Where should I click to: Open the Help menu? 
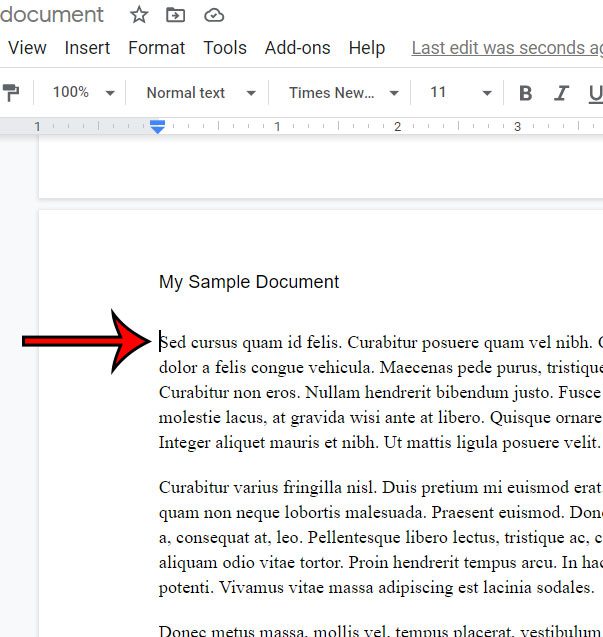(x=367, y=48)
